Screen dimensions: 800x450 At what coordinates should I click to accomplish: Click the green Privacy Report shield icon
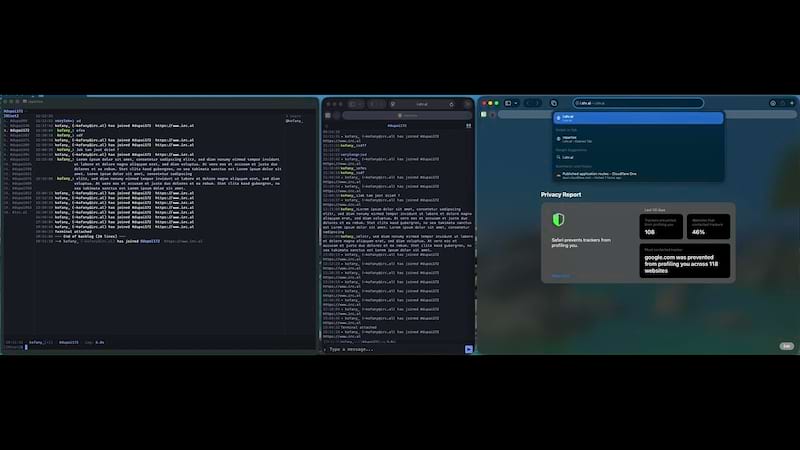558,219
